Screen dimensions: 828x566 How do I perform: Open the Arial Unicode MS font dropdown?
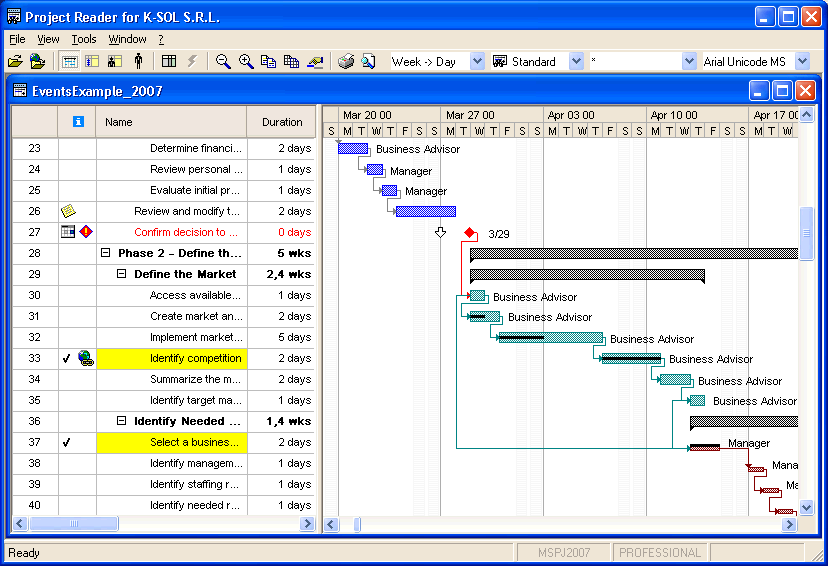pos(802,62)
